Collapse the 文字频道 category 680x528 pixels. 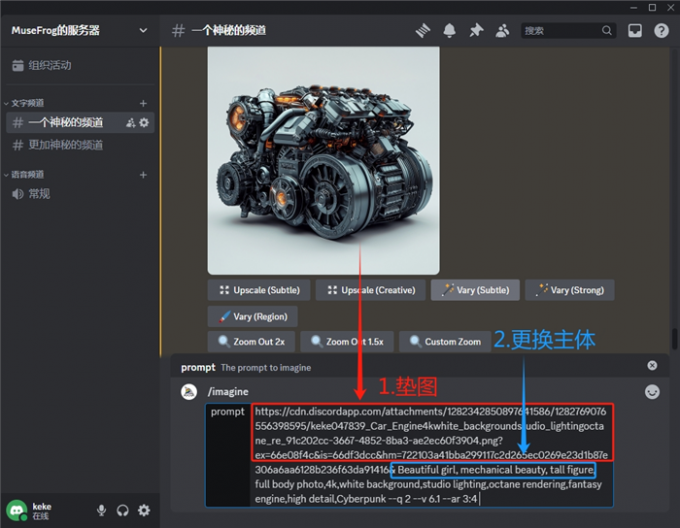coord(25,103)
